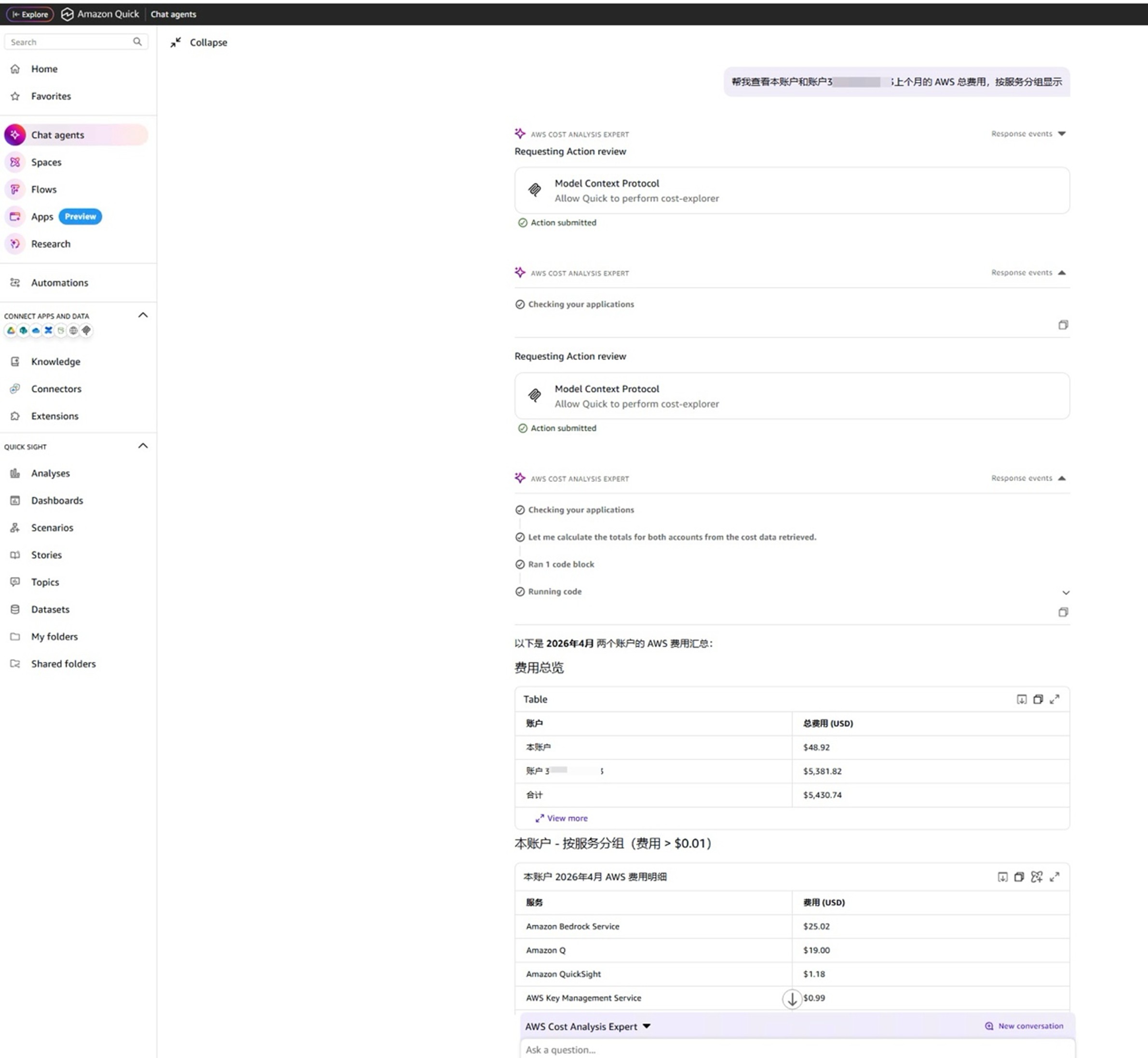1148x1058 pixels.
Task: Click the Explore button in top bar
Action: pyautogui.click(x=30, y=14)
